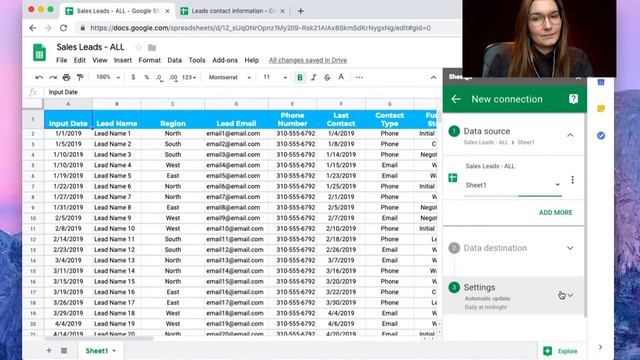
Task: Select the Input Date header cell
Action: 68,119
